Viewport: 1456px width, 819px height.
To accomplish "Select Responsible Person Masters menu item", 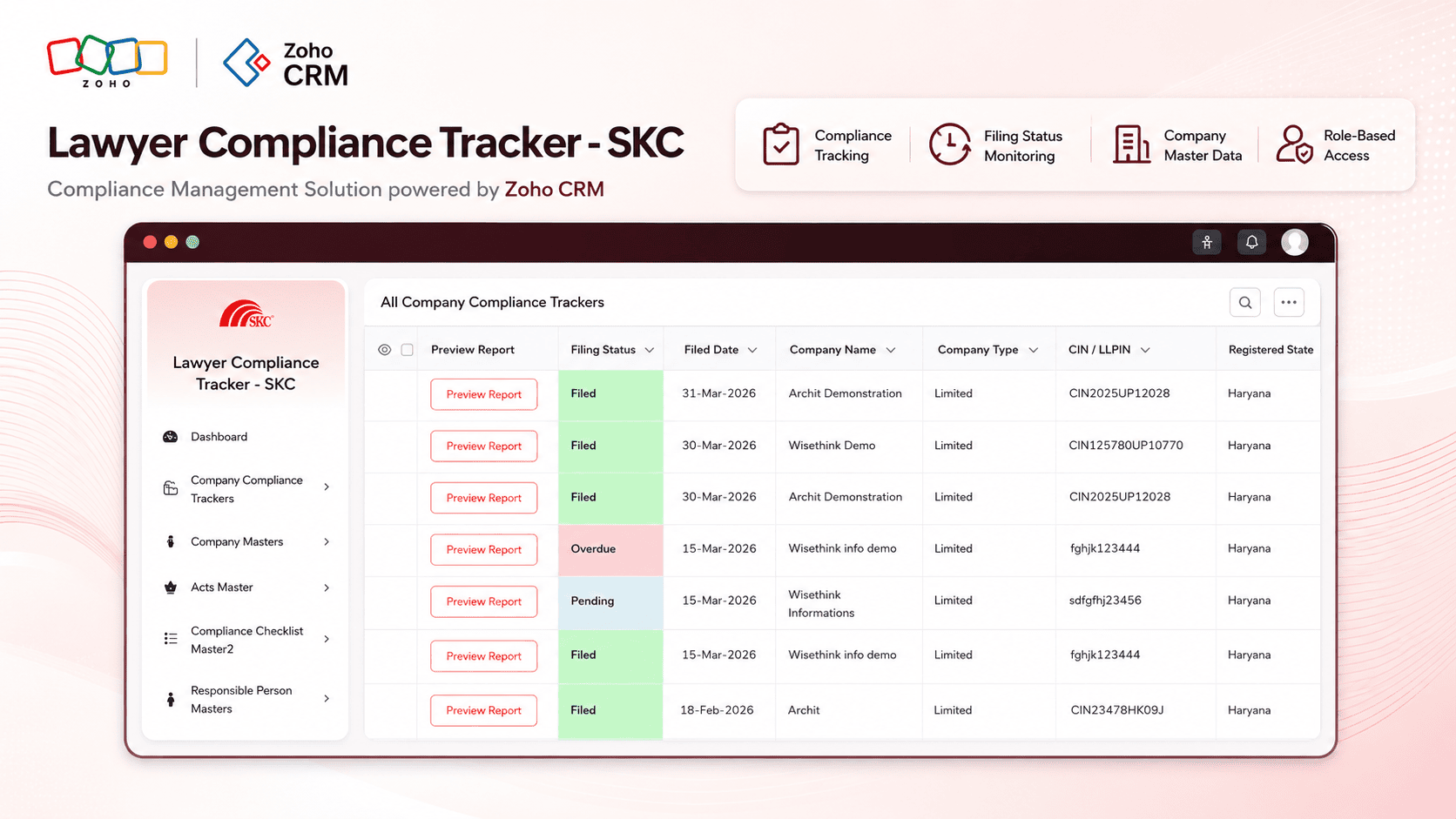I will [x=241, y=700].
